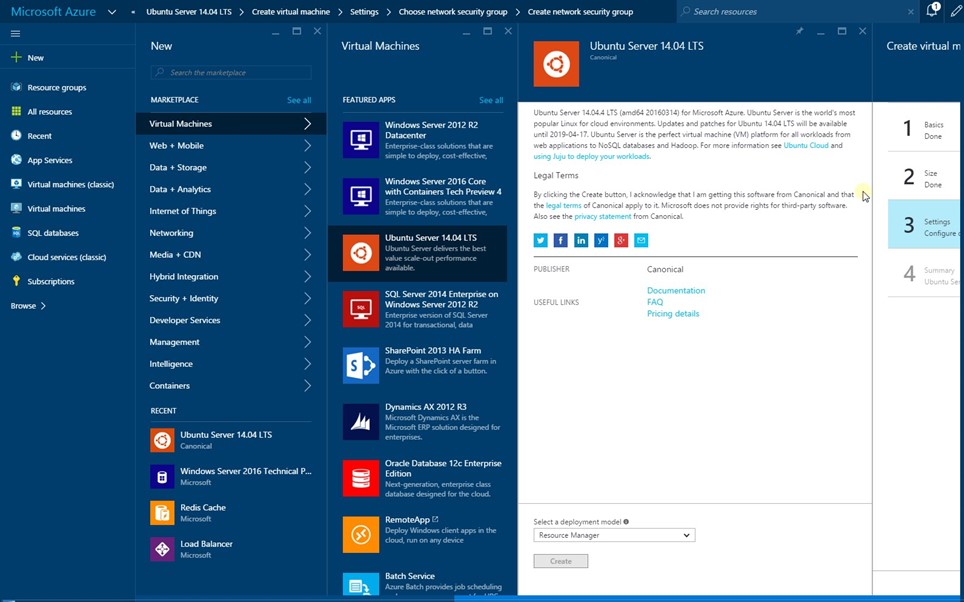964x602 pixels.
Task: Open Cloud services (classic) icon
Action: pos(16,257)
